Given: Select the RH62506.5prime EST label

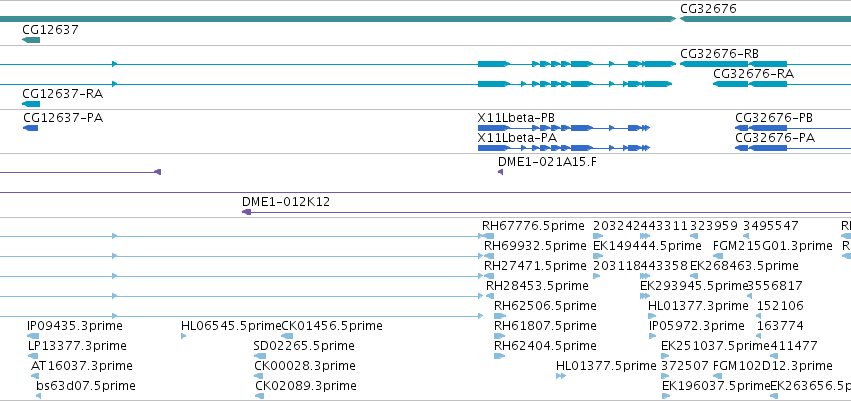Looking at the screenshot, I should [545, 305].
